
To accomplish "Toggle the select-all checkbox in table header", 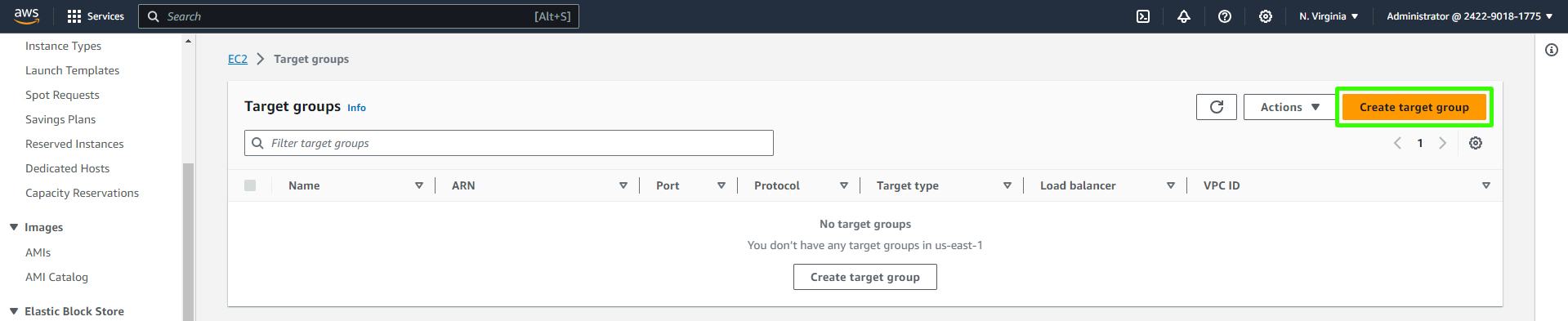I will pyautogui.click(x=250, y=185).
